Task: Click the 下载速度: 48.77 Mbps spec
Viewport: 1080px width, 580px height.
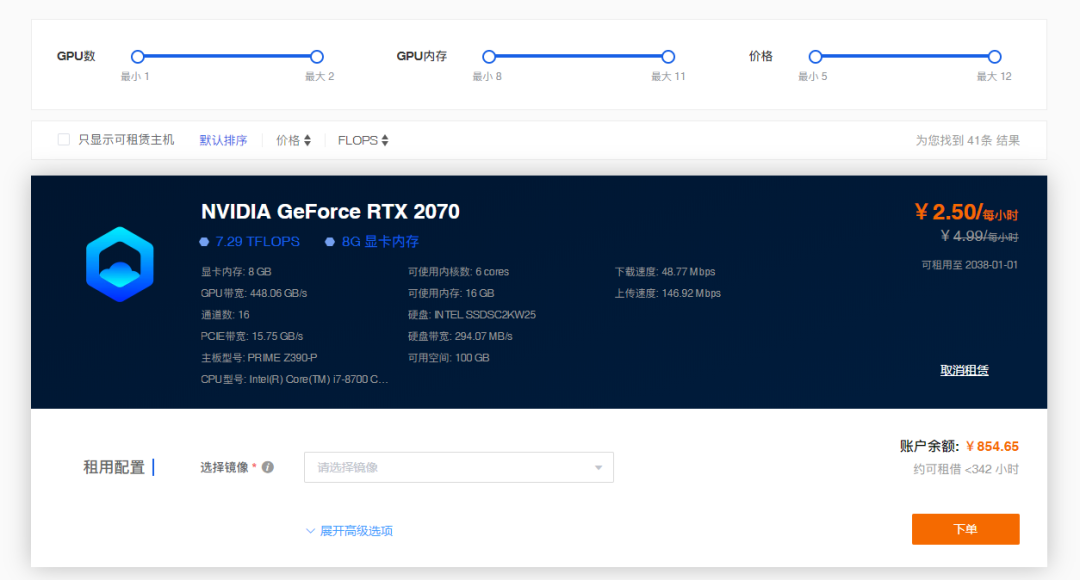Action: (665, 272)
